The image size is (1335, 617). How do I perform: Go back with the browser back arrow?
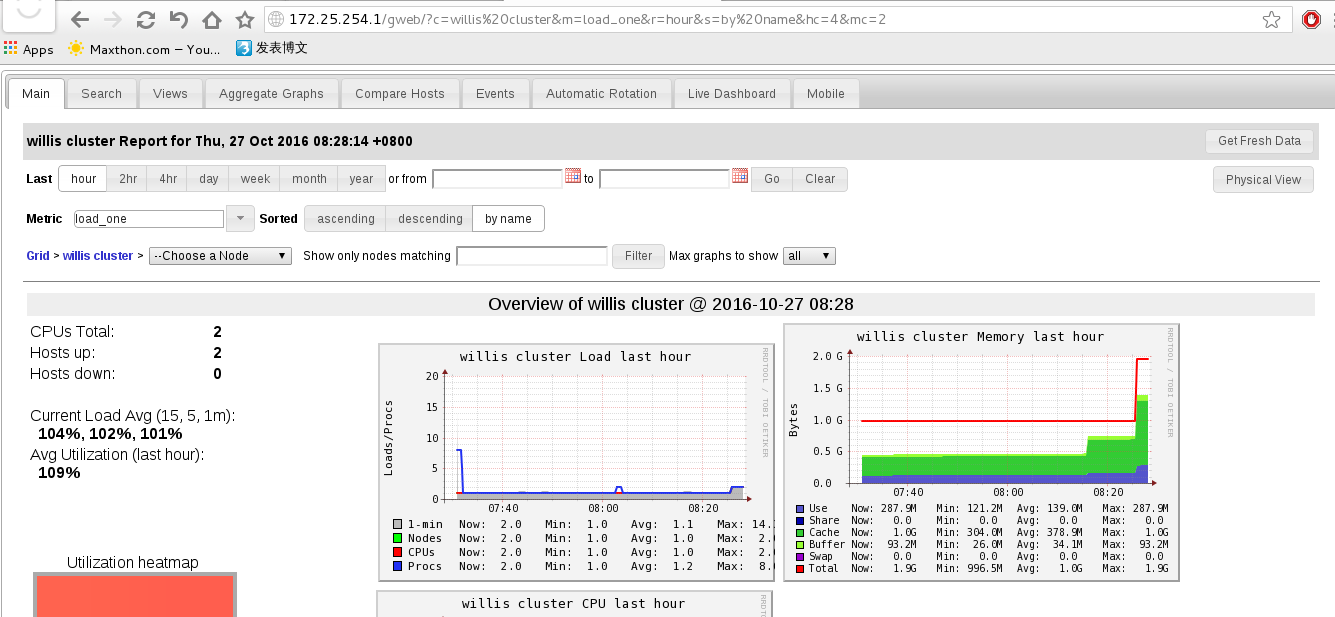click(x=80, y=20)
